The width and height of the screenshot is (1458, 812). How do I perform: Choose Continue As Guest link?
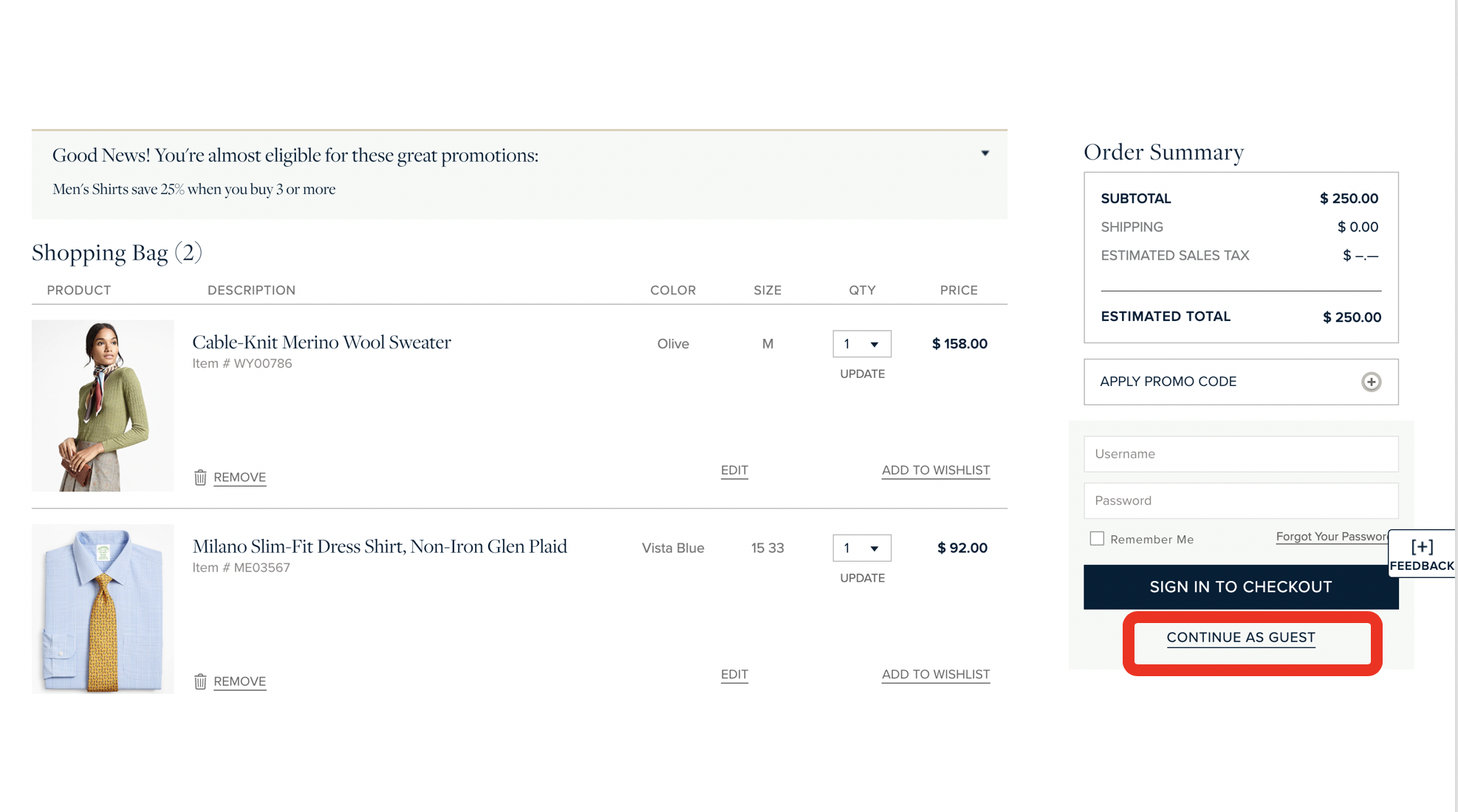(1241, 638)
